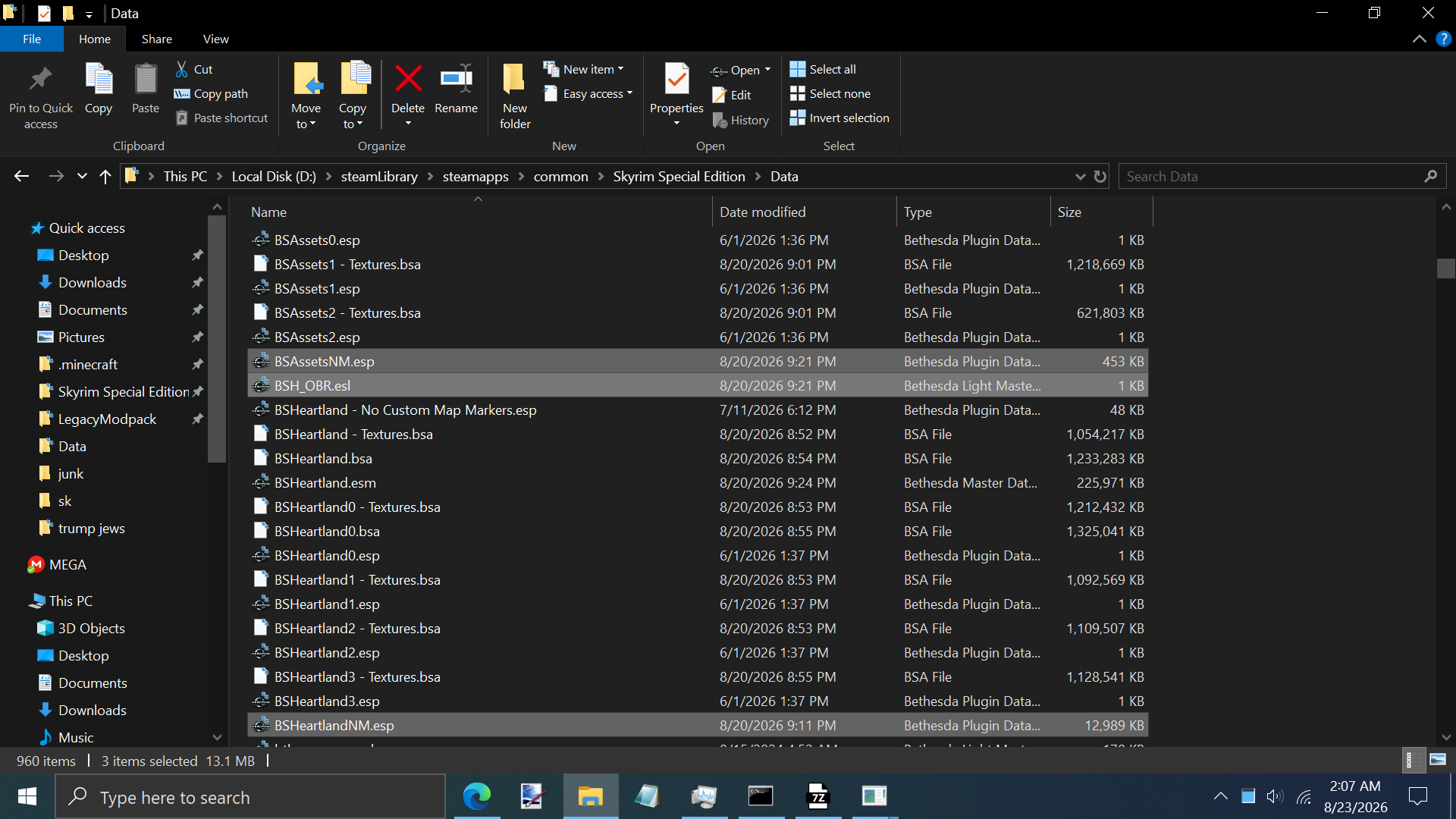The width and height of the screenshot is (1456, 819).
Task: Expand the Easy access dropdown
Action: pyautogui.click(x=588, y=93)
